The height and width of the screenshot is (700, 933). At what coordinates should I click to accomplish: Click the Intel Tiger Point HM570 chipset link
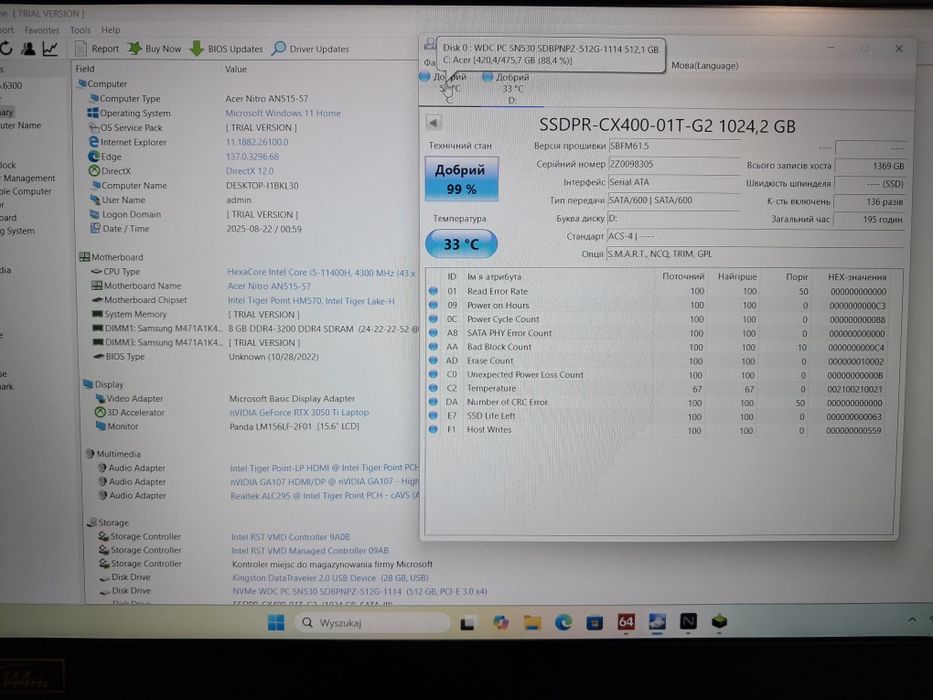(x=311, y=301)
